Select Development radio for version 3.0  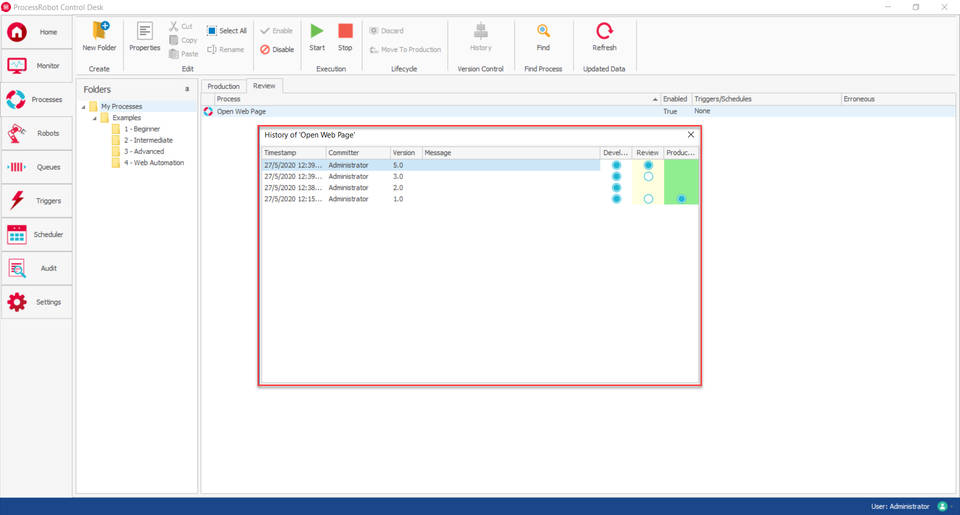[x=617, y=176]
